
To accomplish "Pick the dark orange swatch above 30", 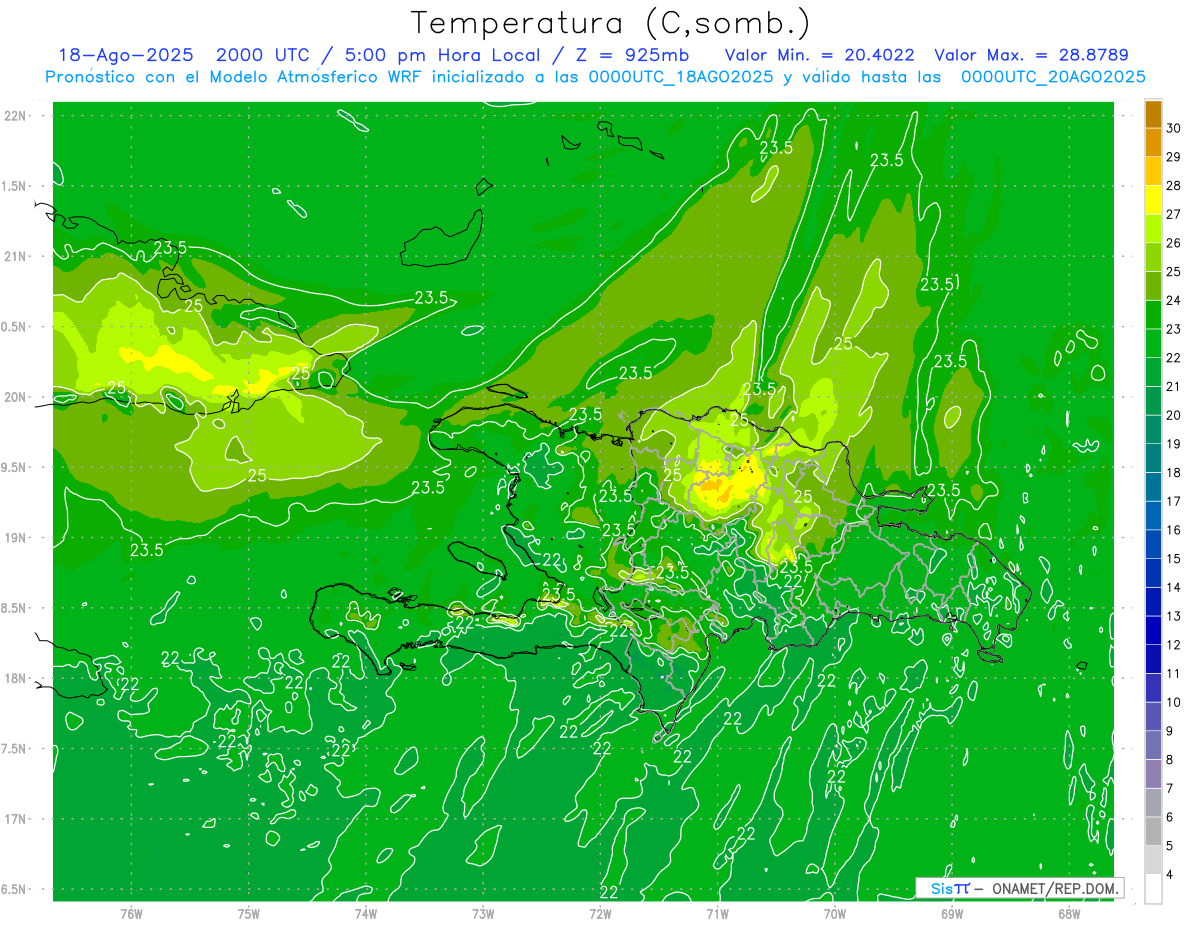I will pyautogui.click(x=1153, y=114).
